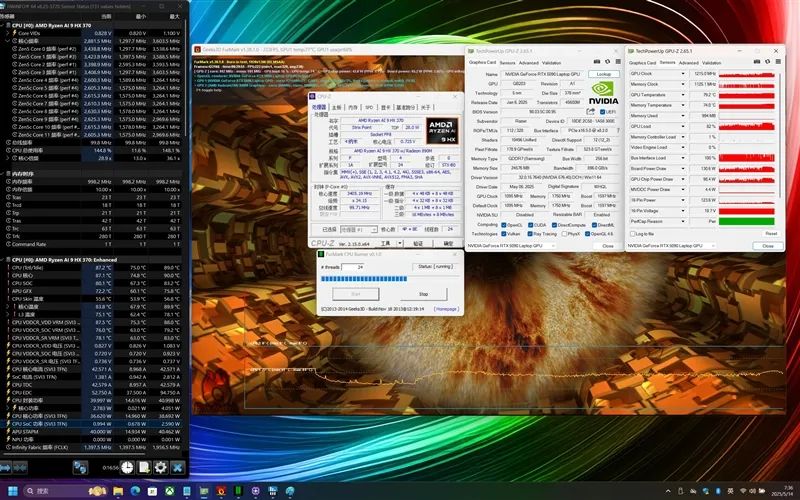
Task: Click the NVIDIA logo in GPU-Z
Action: pyautogui.click(x=604, y=93)
